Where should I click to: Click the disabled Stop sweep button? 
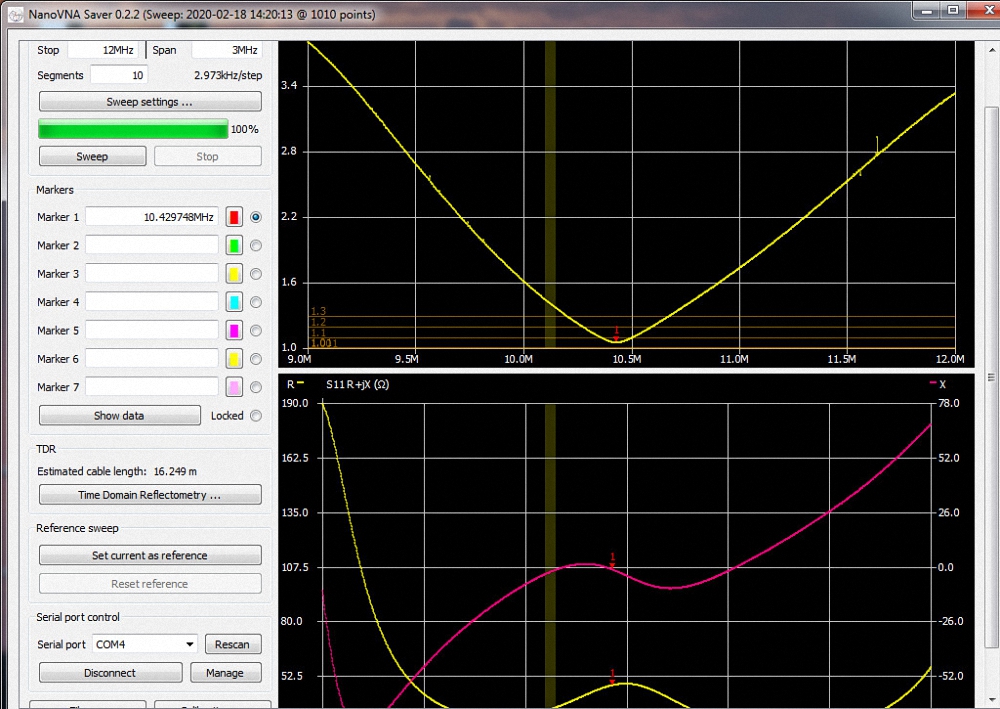coord(208,157)
